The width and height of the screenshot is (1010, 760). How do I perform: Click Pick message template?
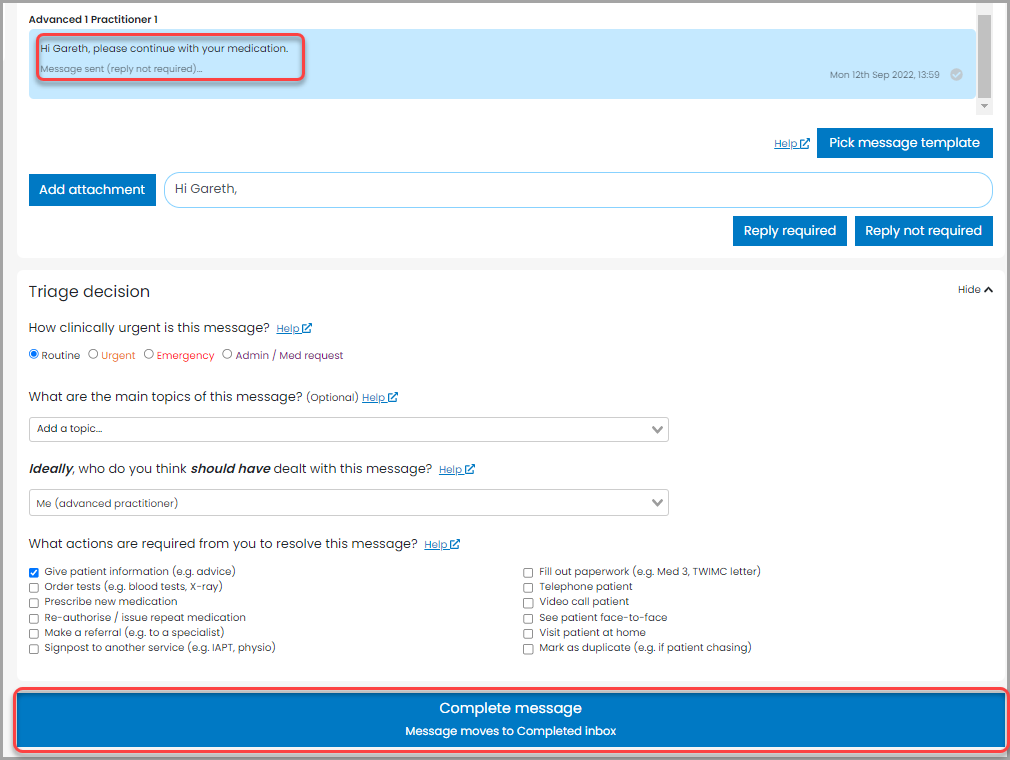coord(904,142)
